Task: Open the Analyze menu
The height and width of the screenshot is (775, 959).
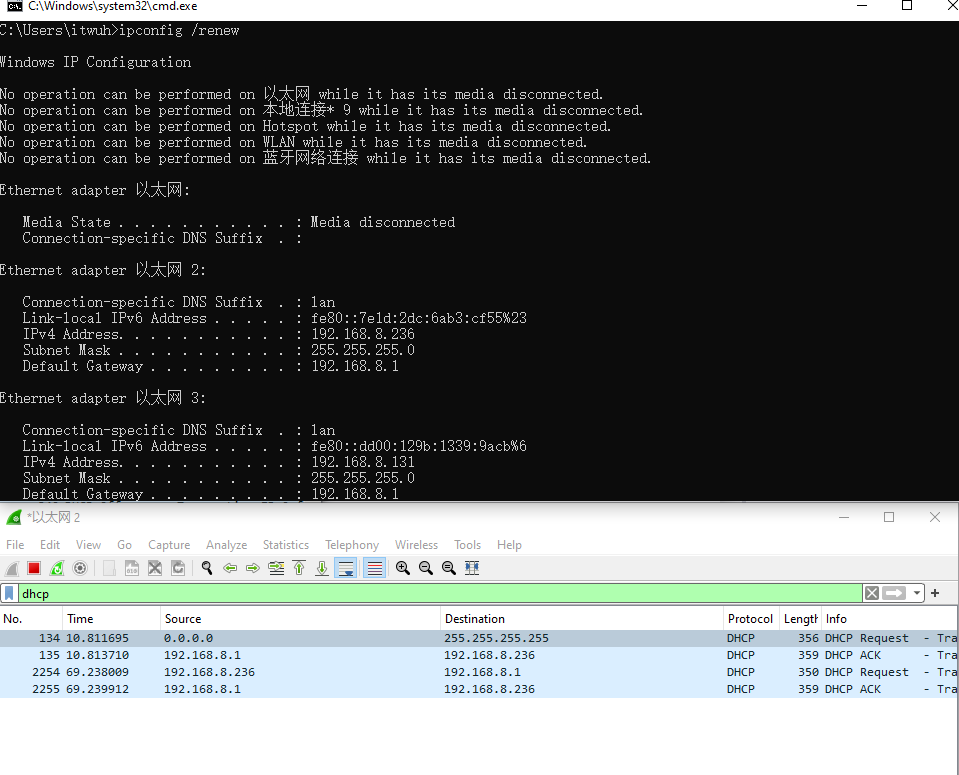Action: tap(226, 545)
